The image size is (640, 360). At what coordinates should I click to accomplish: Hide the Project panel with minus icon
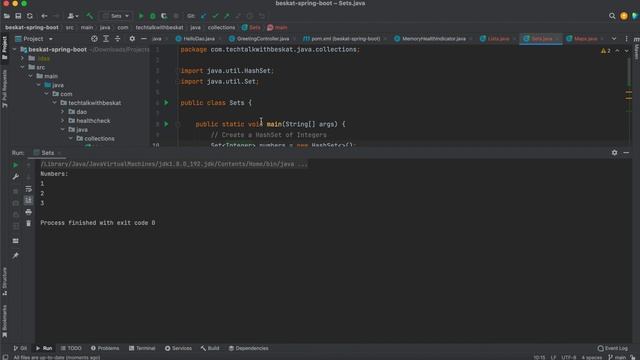(144, 39)
